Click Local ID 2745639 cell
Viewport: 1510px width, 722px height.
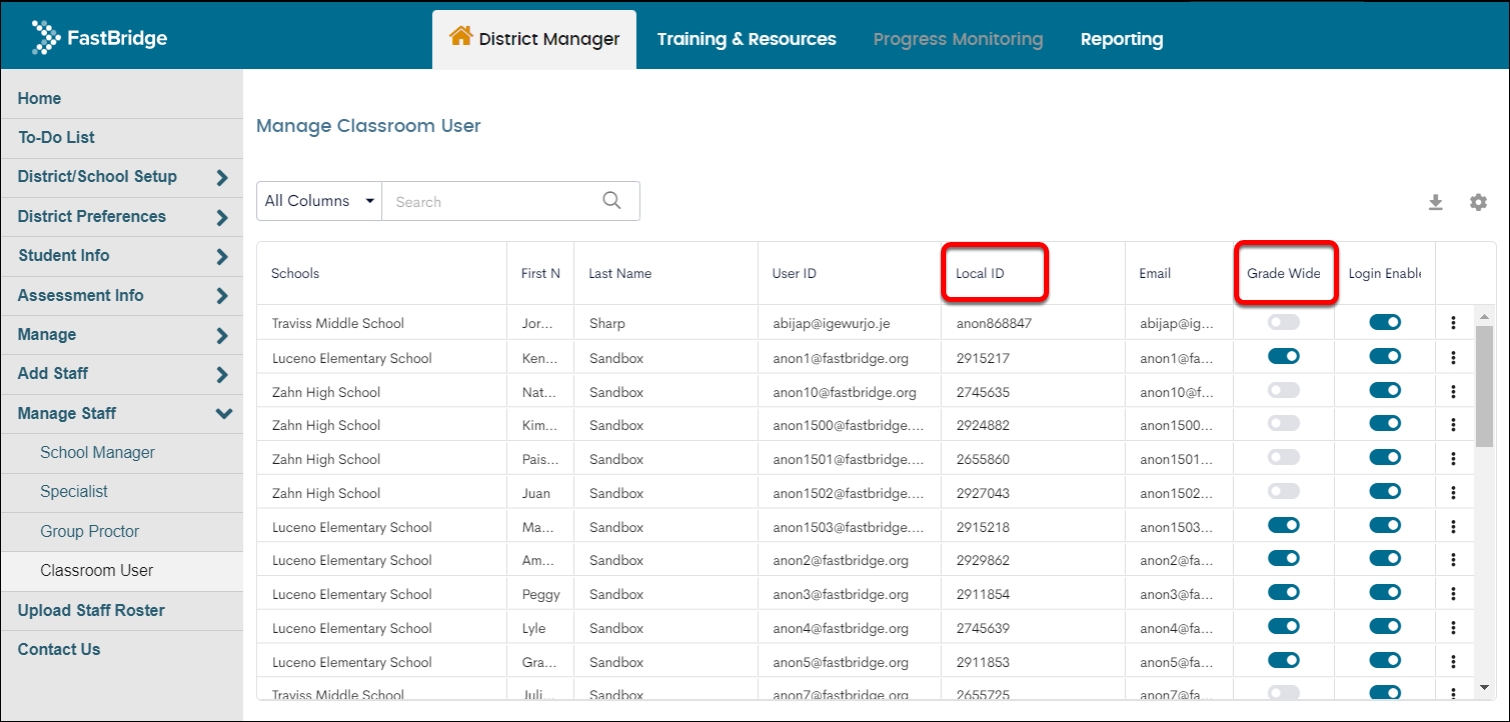click(983, 628)
